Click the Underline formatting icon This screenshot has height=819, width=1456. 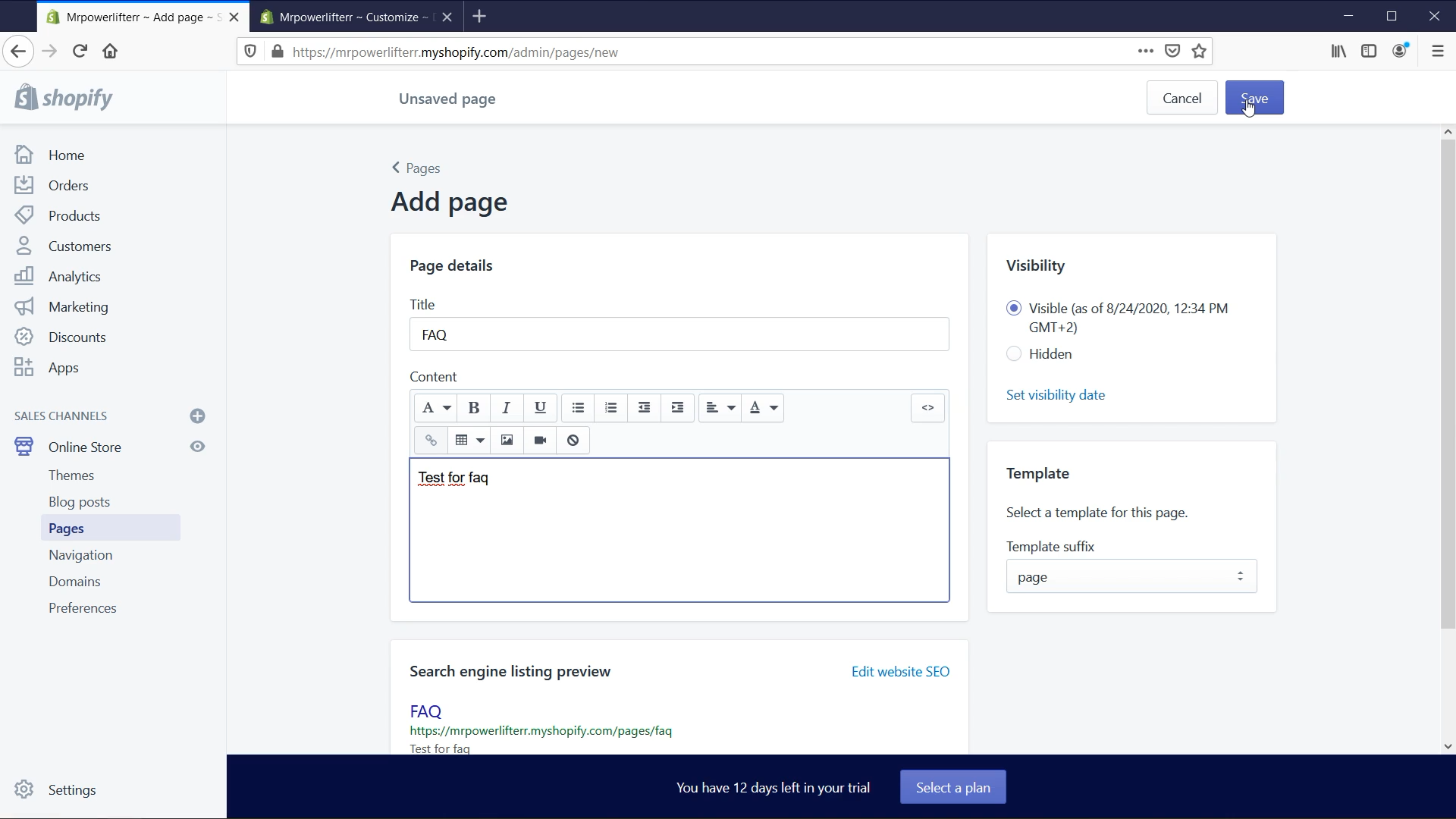click(540, 407)
